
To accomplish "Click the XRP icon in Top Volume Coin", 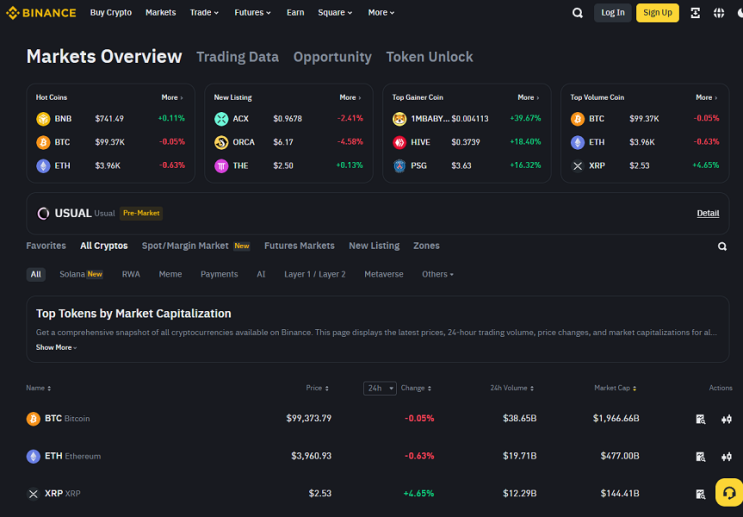I will pos(578,166).
